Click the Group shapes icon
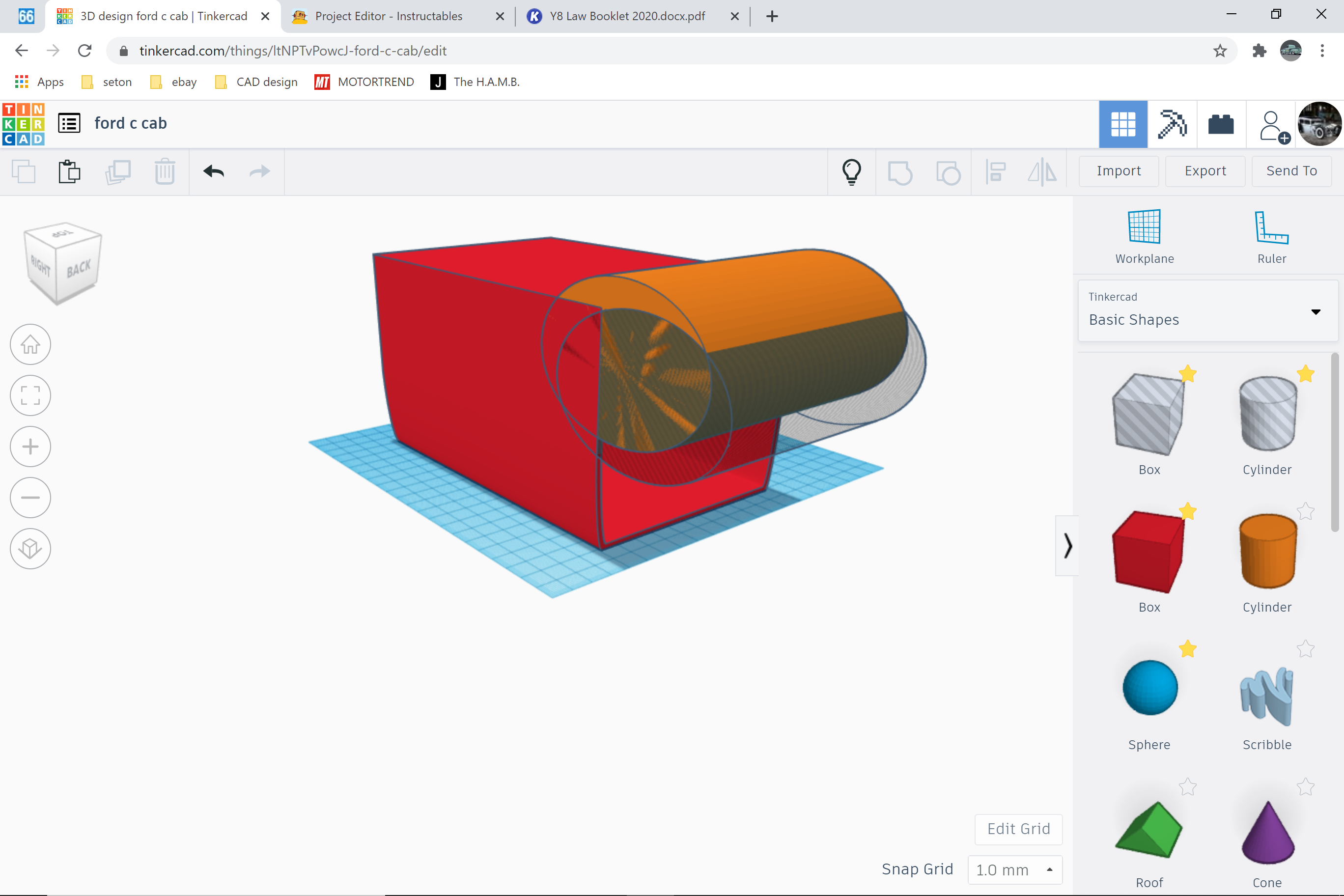Screen dimensions: 1344x896 click(x=900, y=172)
